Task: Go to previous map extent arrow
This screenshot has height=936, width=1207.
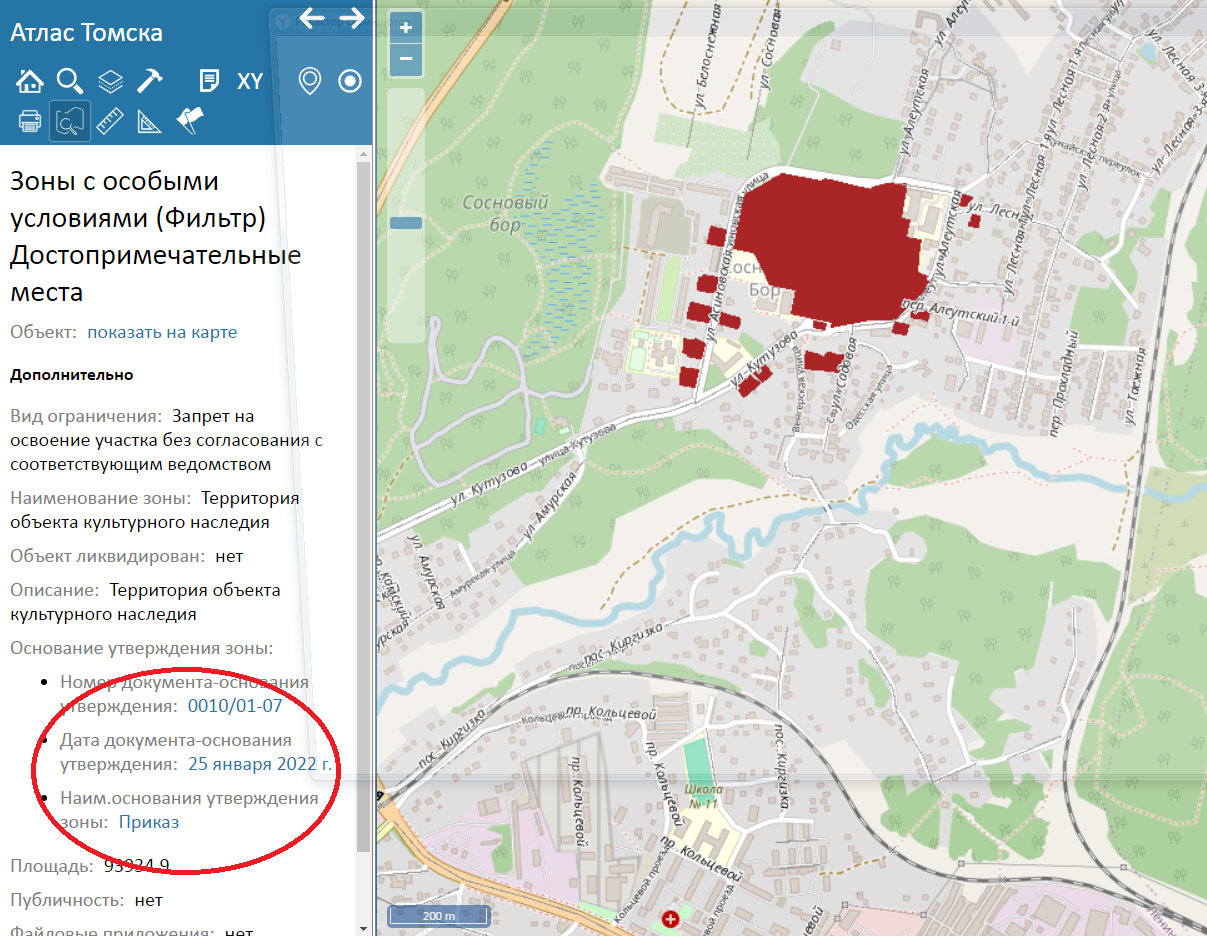Action: click(312, 18)
